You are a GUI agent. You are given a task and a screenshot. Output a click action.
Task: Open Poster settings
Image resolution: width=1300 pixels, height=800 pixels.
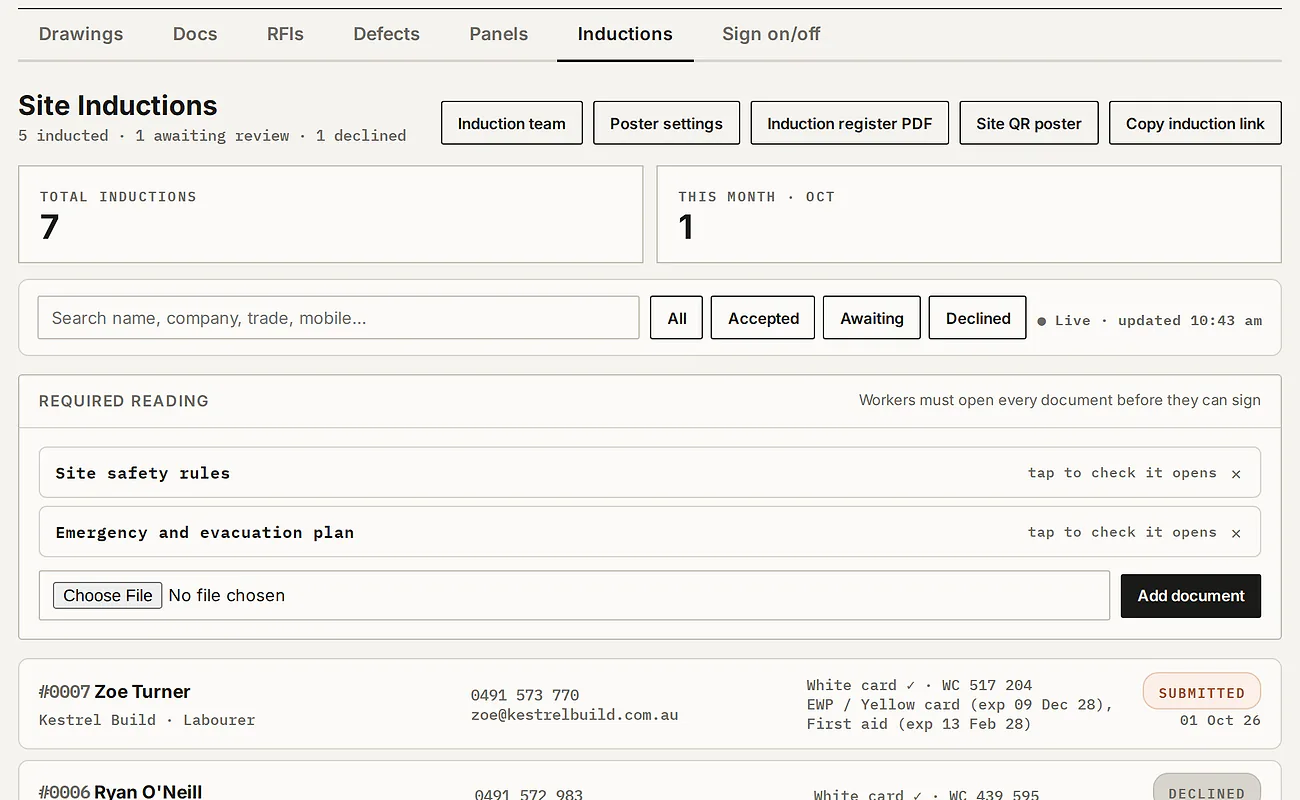click(x=666, y=123)
